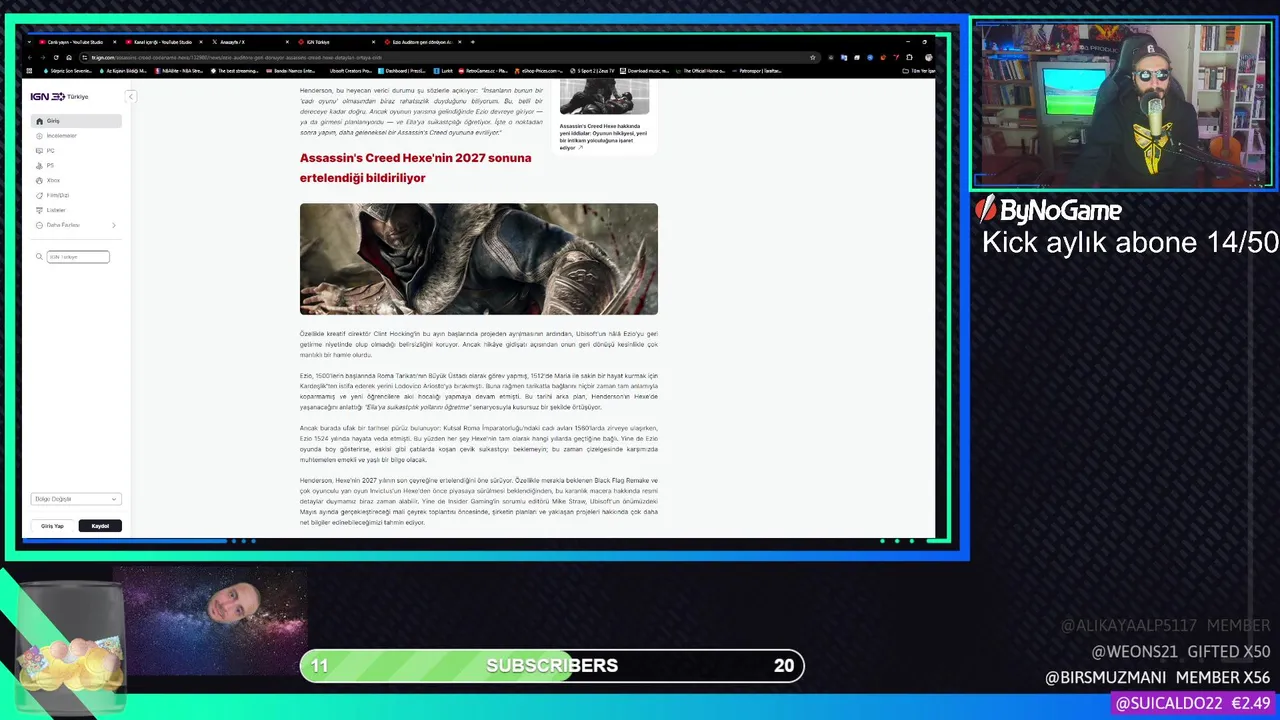Open the 'NBABite - NBA Stre...' bookmark
This screenshot has width=1280, height=720.
(179, 71)
